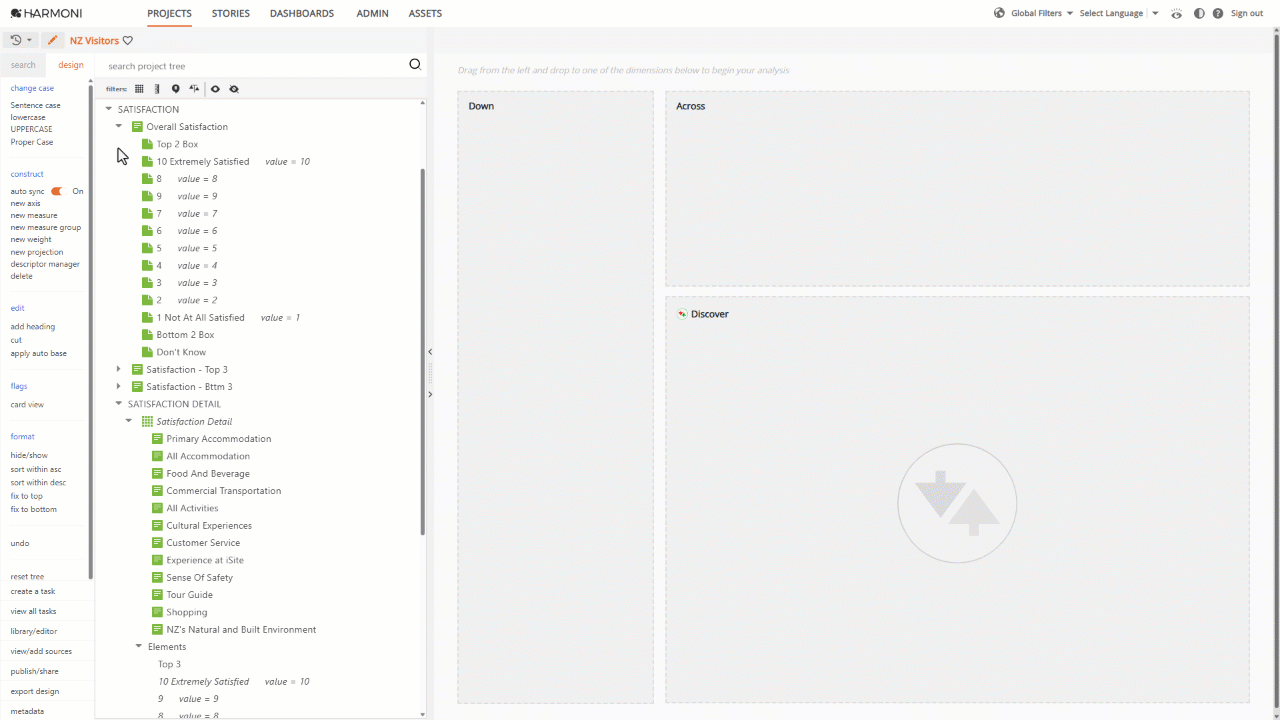Apply Sentence case
1280x720 pixels.
tap(35, 105)
